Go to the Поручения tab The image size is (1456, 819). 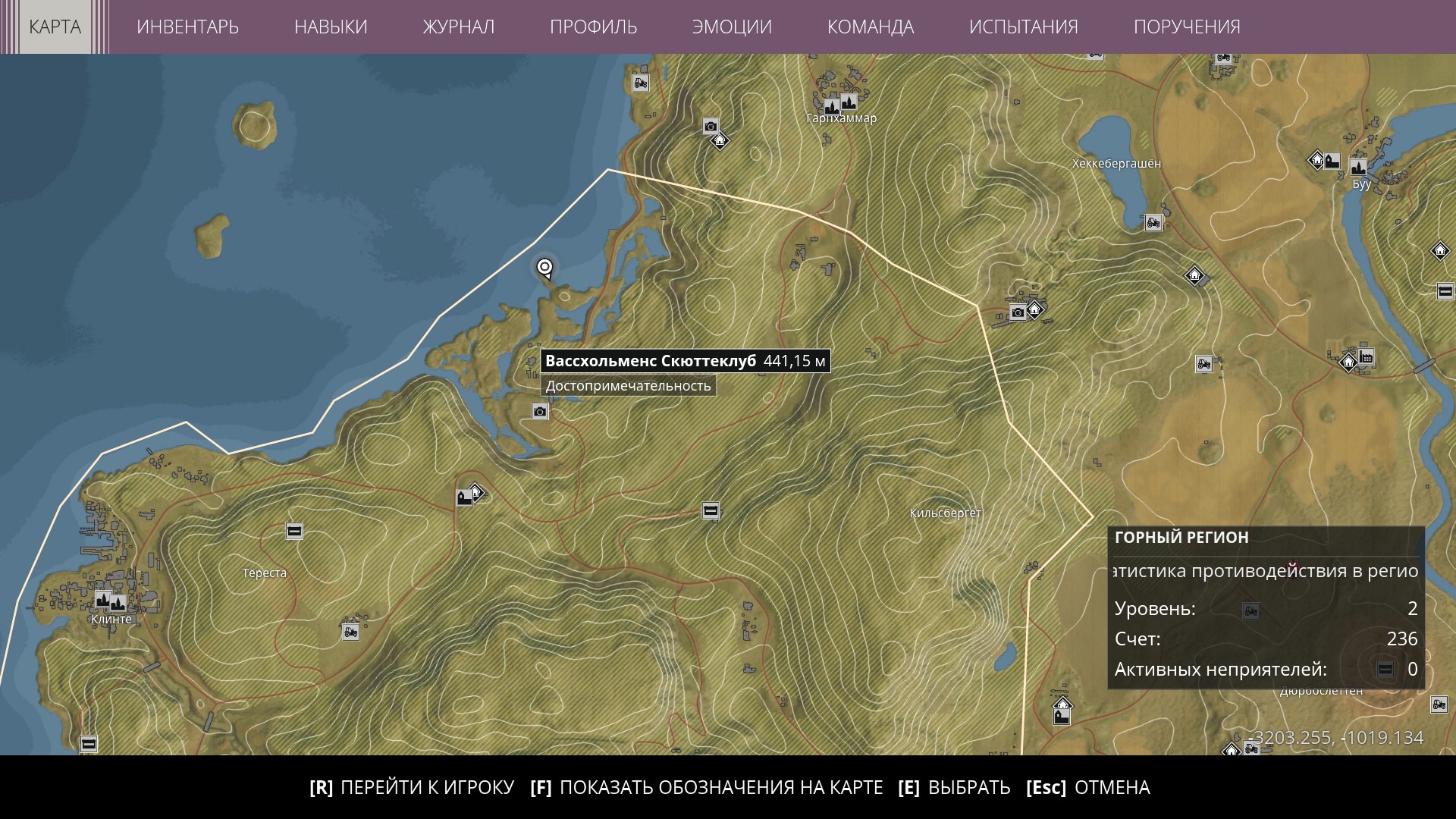(x=1187, y=27)
